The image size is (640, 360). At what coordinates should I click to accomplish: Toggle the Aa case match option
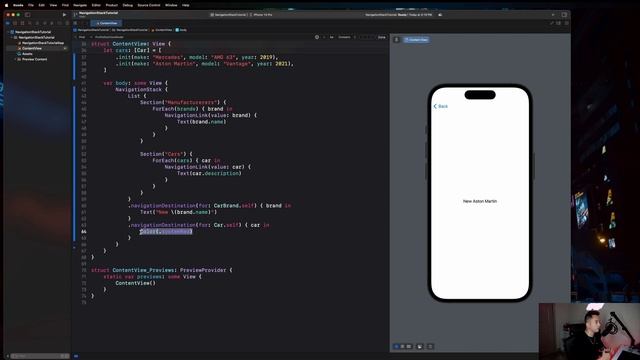[331, 37]
